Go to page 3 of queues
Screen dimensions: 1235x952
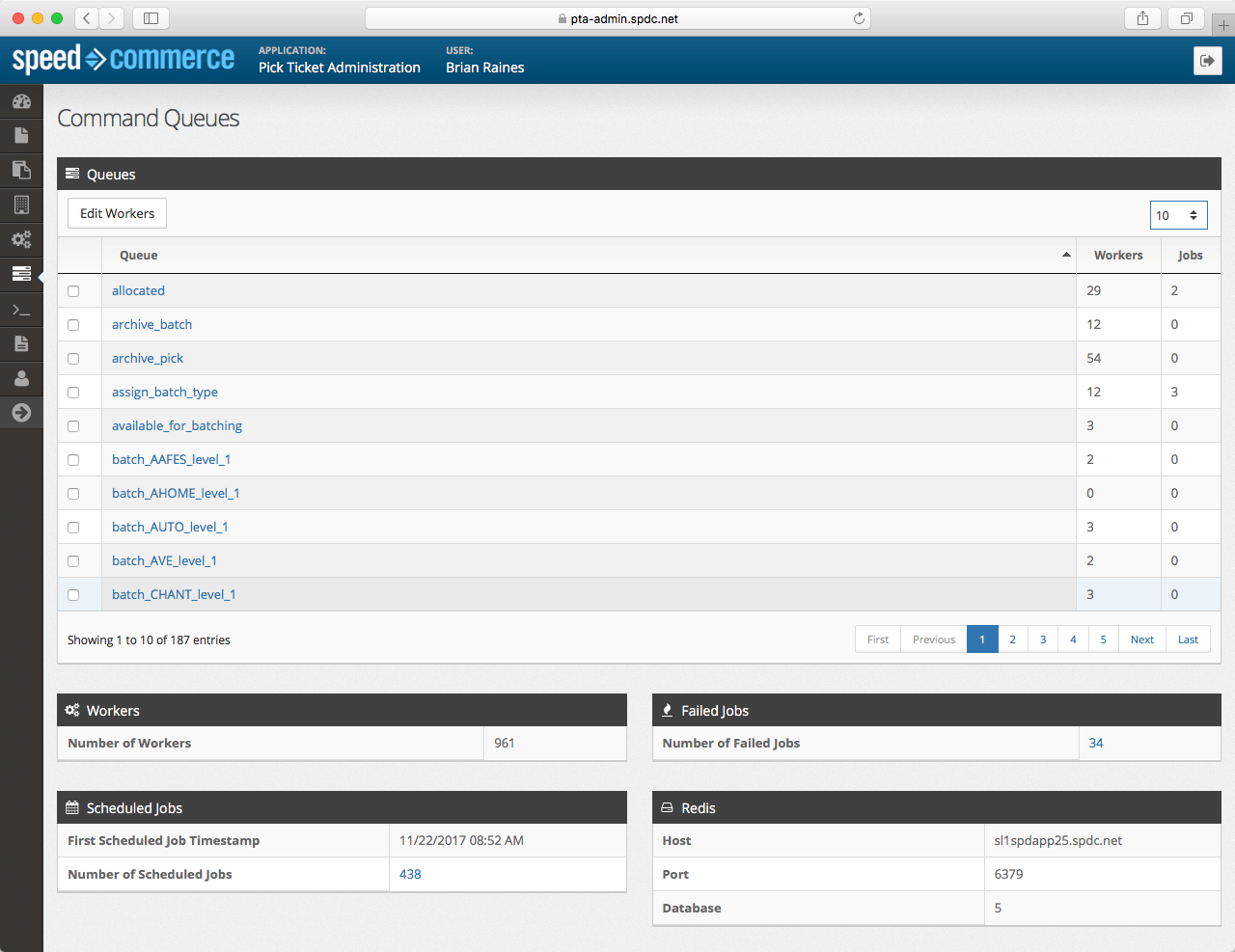[1043, 639]
